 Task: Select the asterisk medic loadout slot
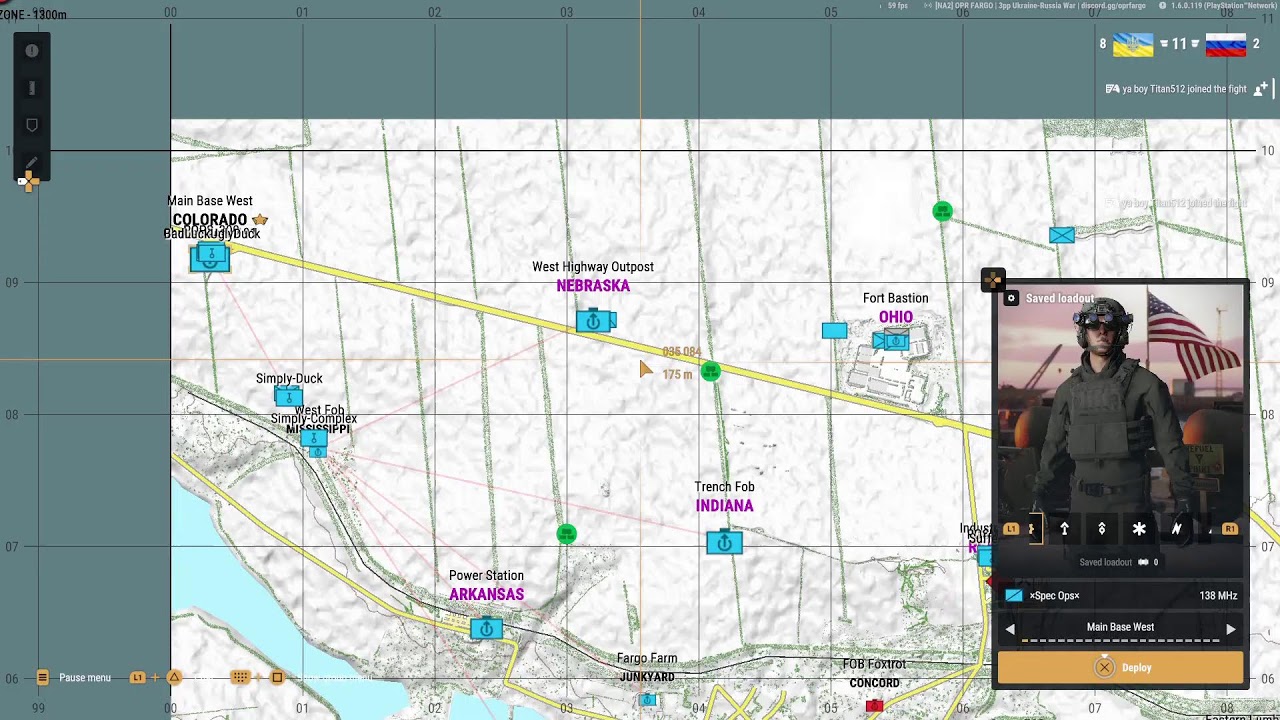(x=1139, y=529)
